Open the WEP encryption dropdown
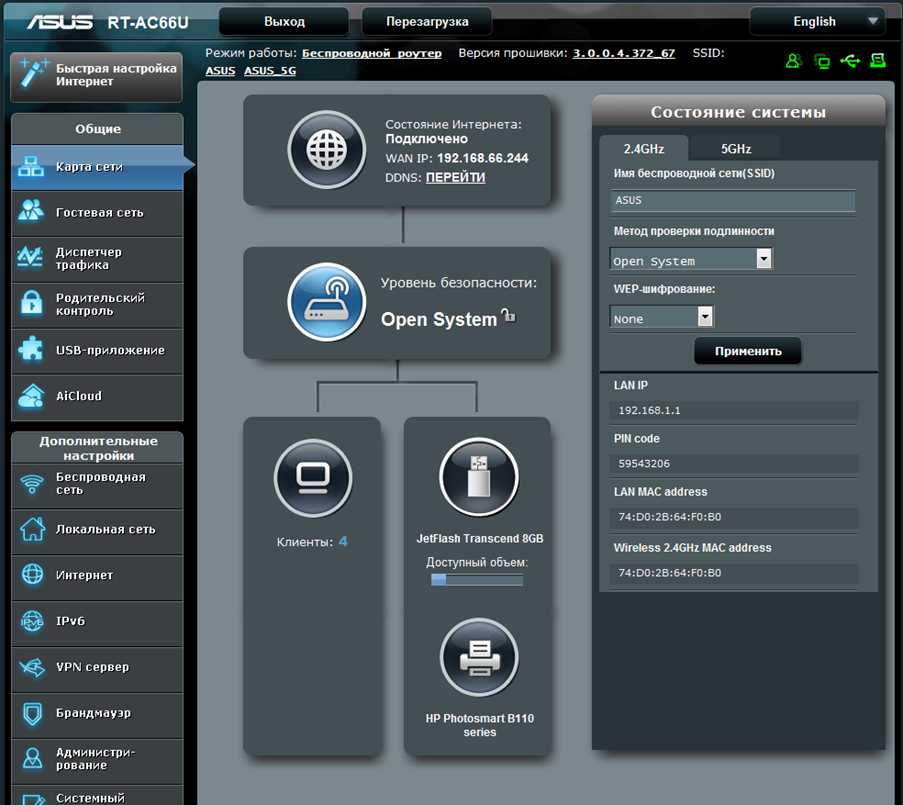Viewport: 903px width, 805px height. pos(662,317)
